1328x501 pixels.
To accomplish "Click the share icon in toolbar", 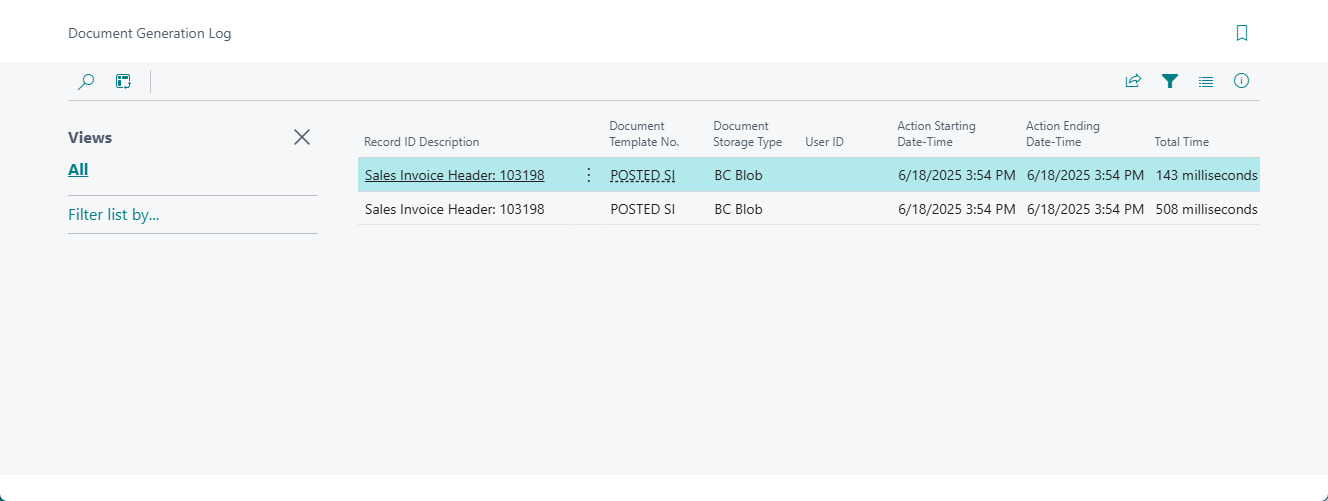I will pos(1133,81).
